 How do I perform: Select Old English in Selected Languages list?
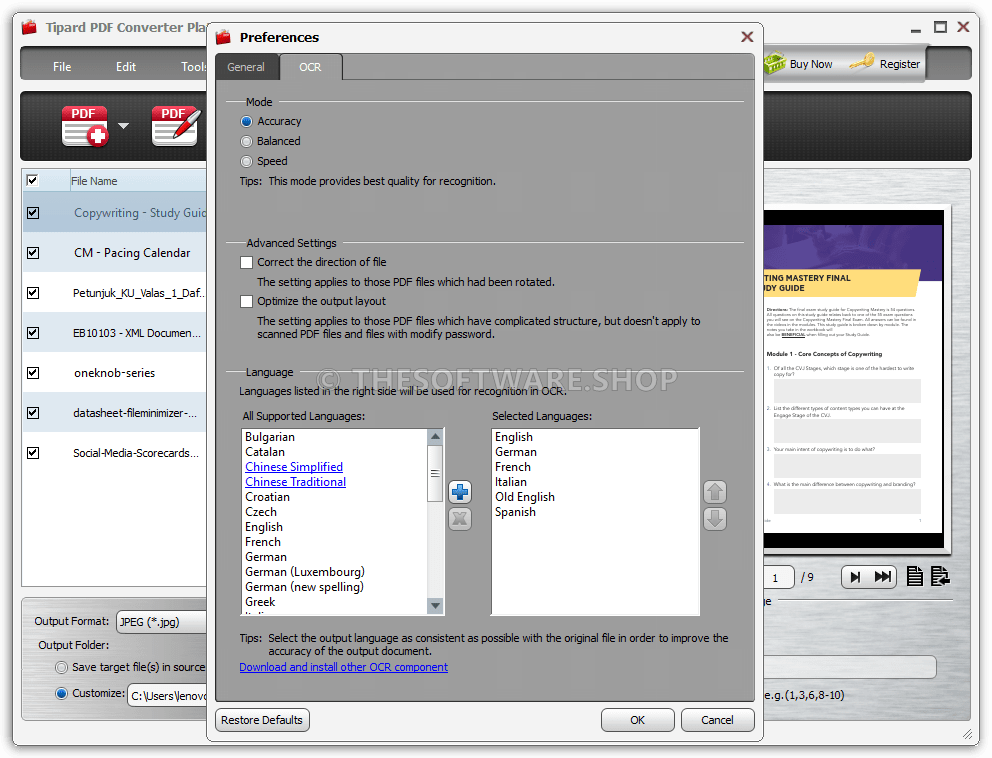coord(524,496)
